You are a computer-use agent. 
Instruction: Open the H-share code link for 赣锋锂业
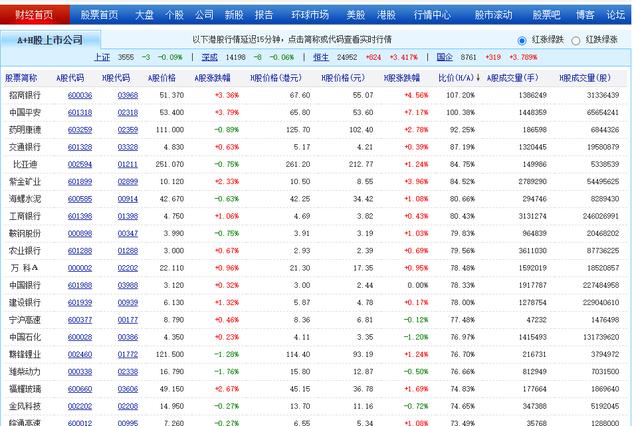(x=128, y=354)
